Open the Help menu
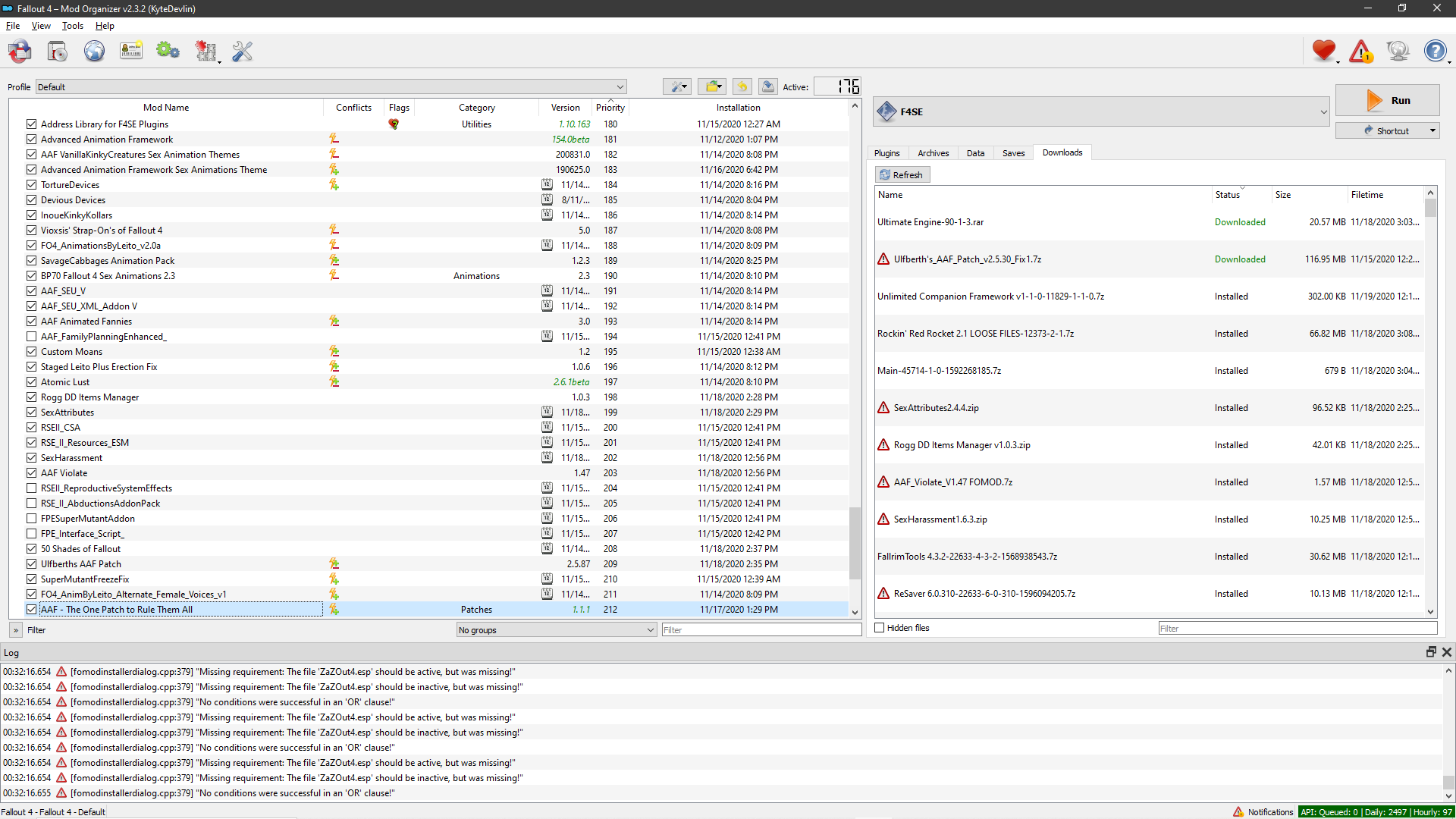The width and height of the screenshot is (1456, 819). click(105, 26)
